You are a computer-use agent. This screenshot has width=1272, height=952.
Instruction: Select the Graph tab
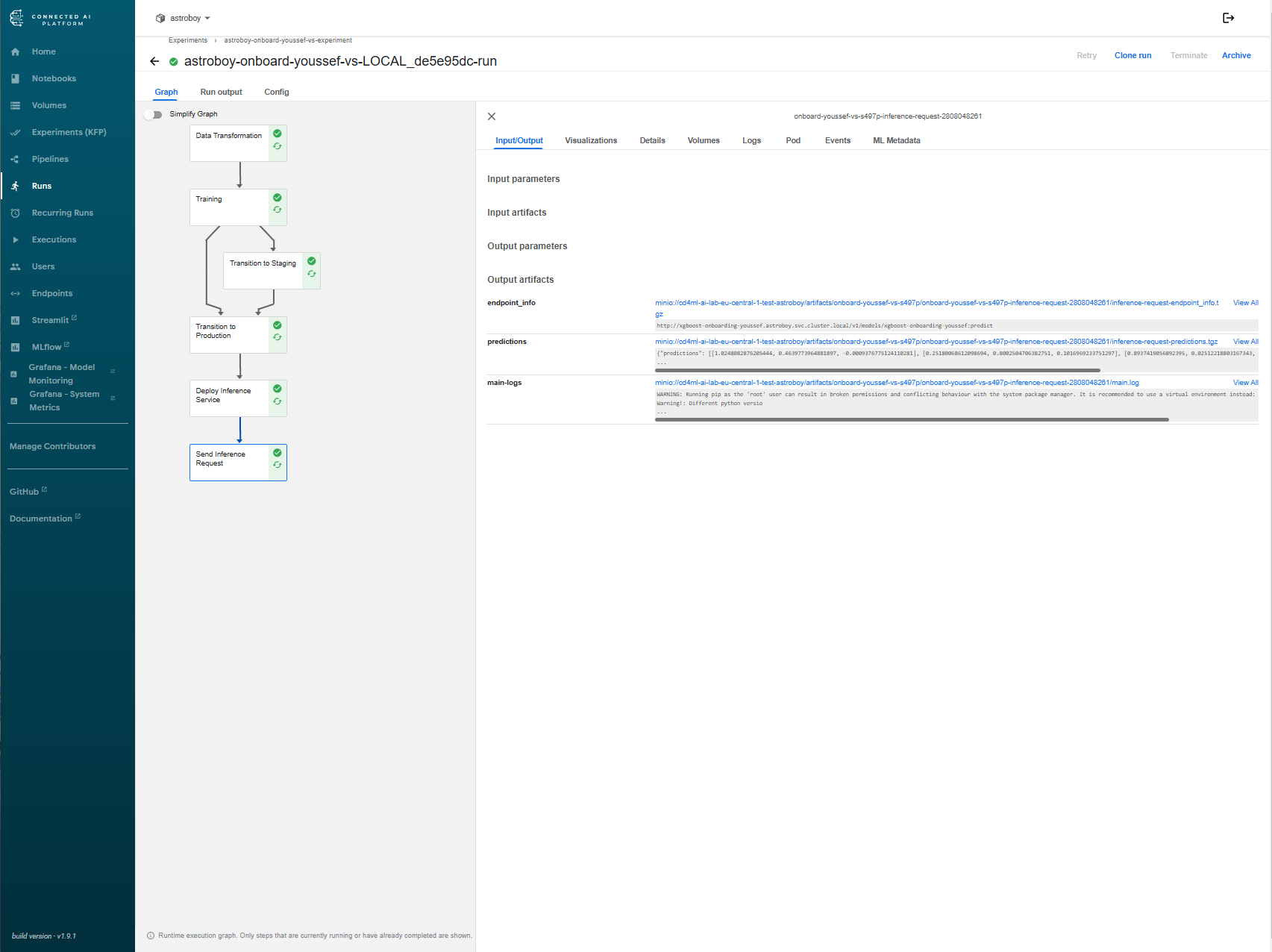click(166, 92)
